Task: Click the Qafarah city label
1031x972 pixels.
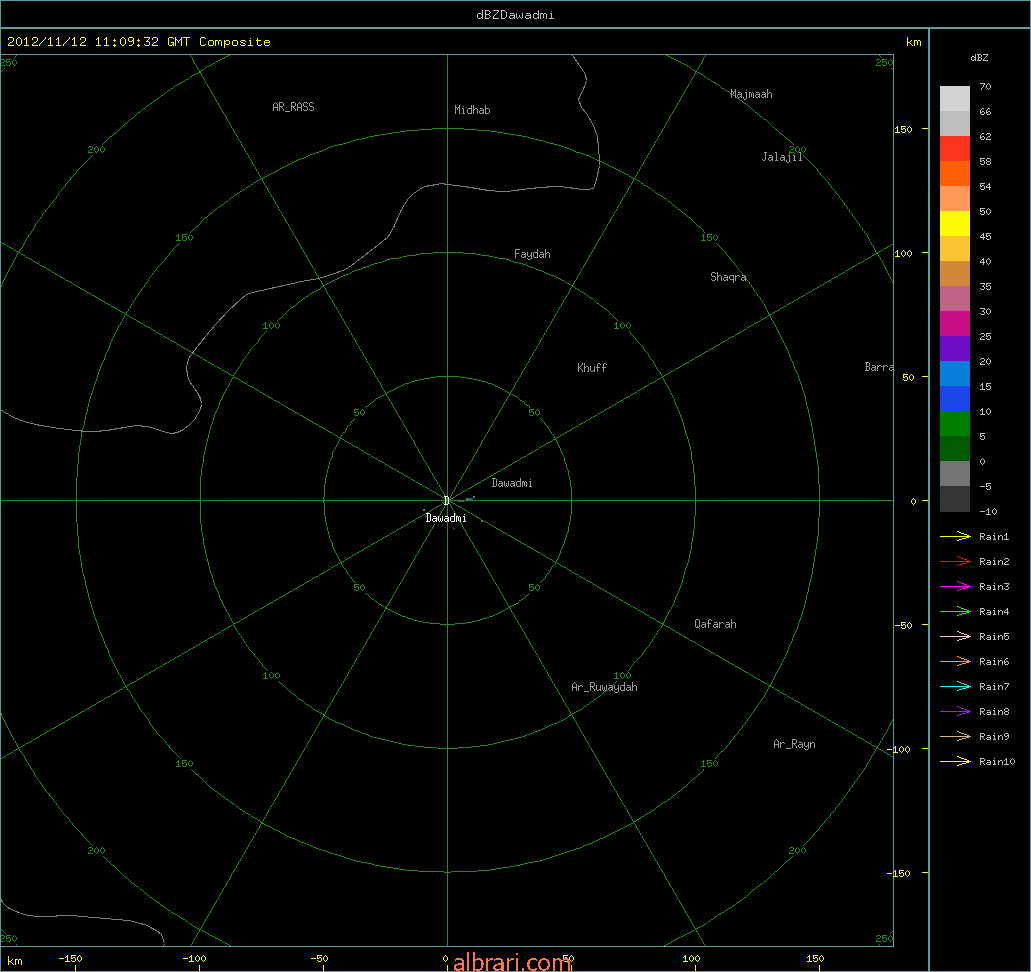Action: coord(715,624)
